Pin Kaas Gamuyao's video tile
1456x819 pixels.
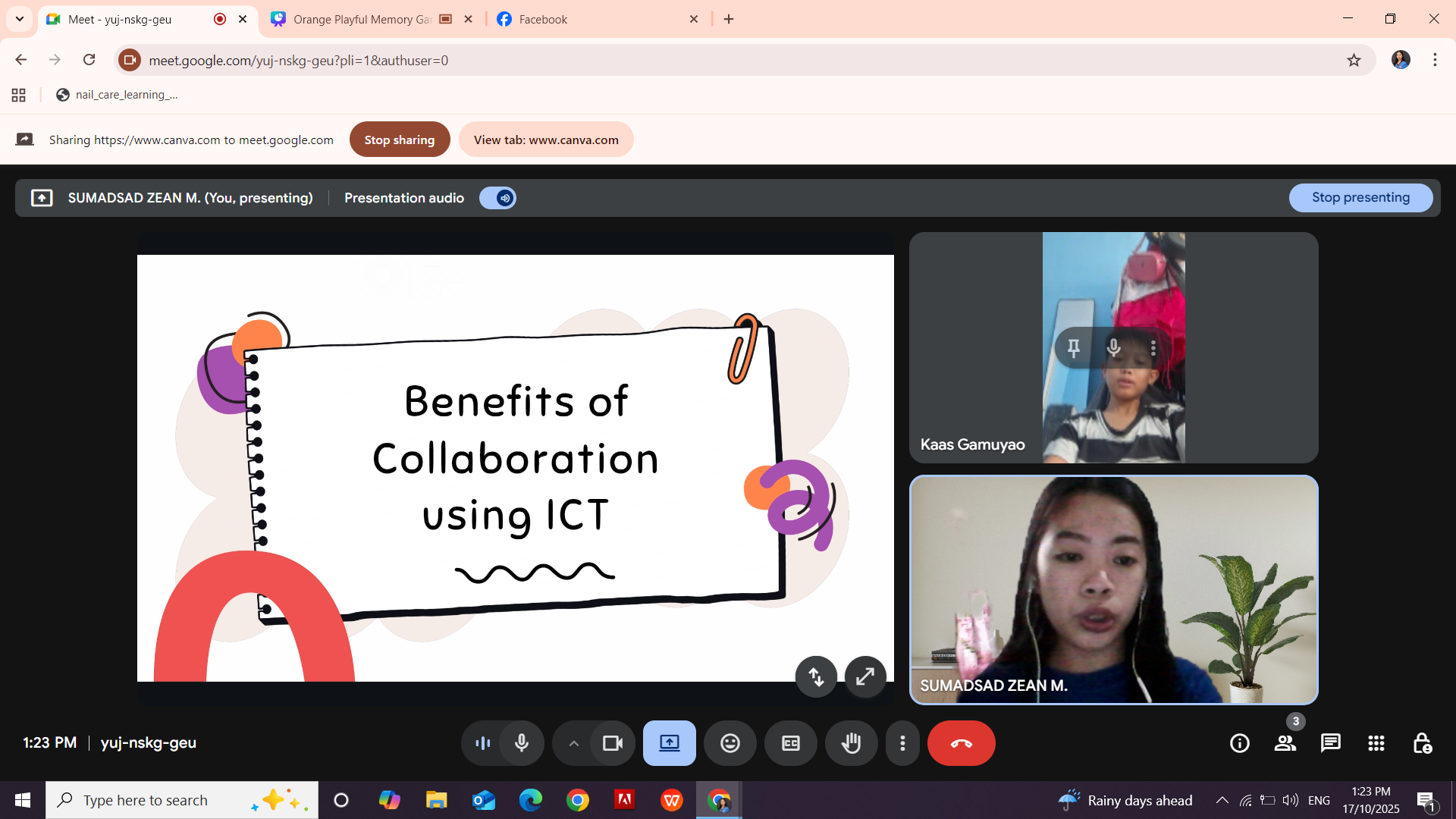(1074, 348)
